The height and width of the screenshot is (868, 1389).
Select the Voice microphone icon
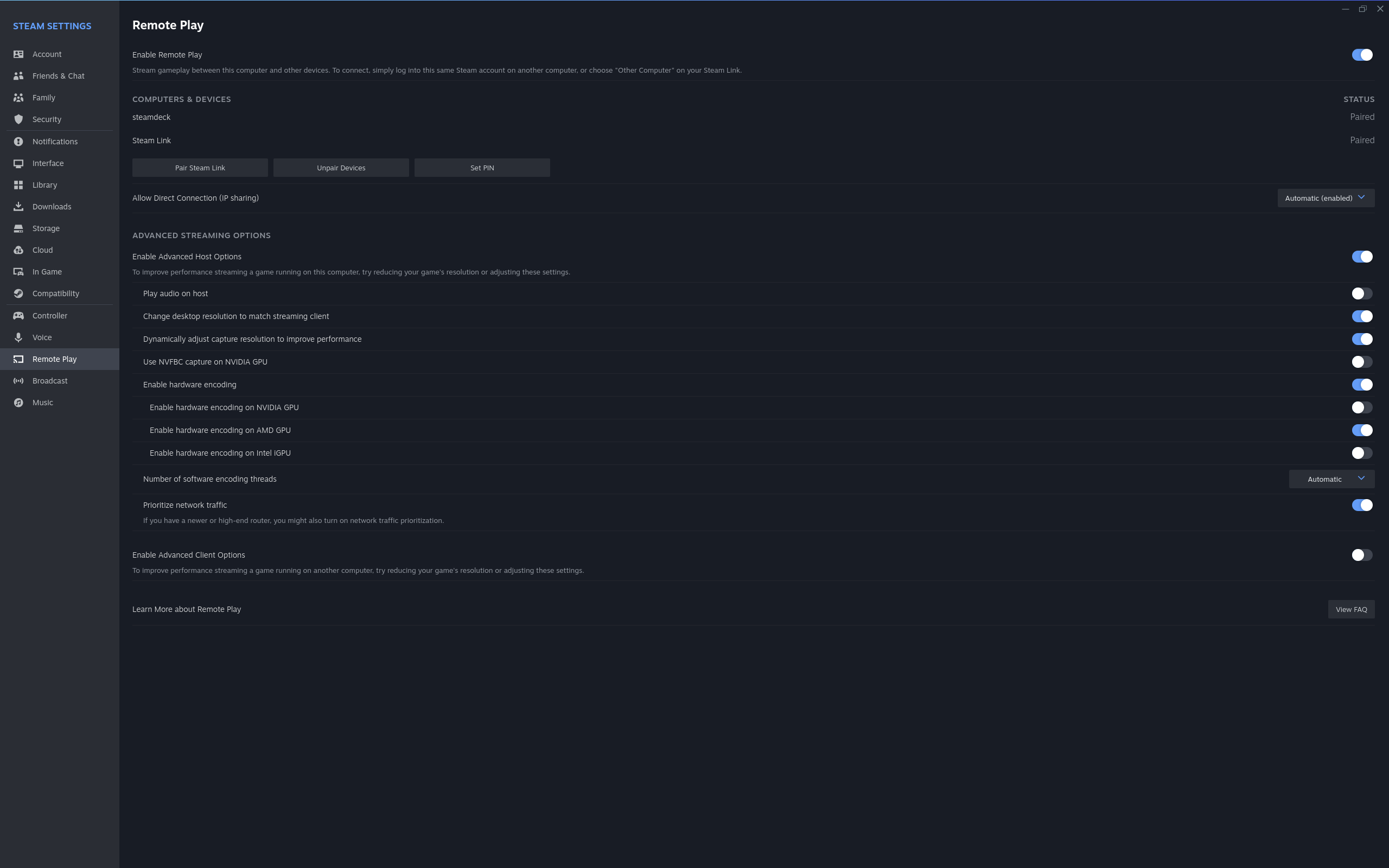[x=18, y=337]
